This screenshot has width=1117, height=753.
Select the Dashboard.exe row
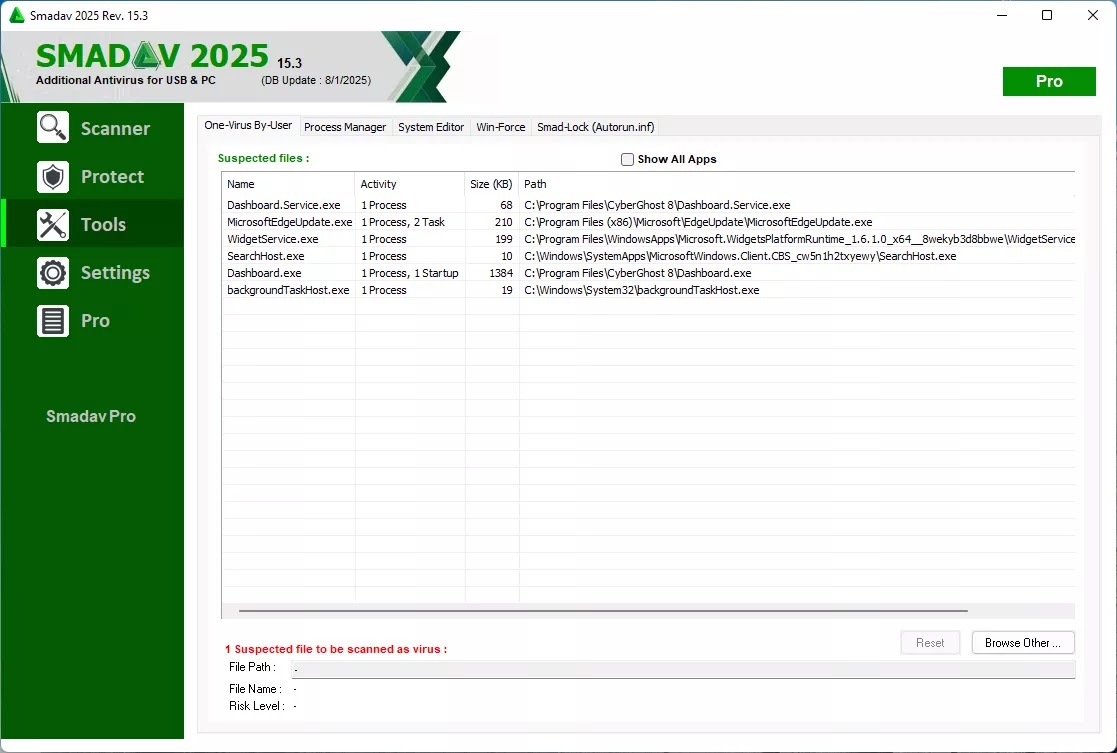648,274
